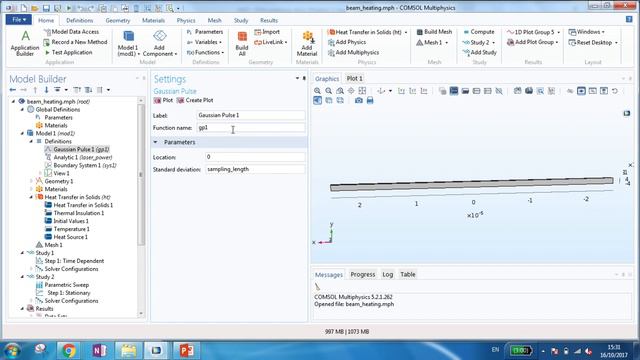
Task: Click the Open folder icon in title bar
Action: [35, 8]
